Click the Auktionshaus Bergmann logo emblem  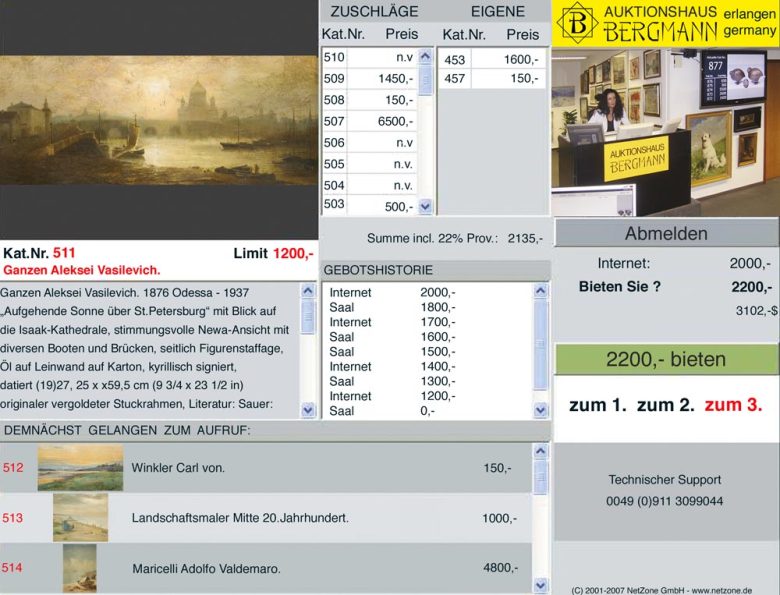(x=577, y=23)
